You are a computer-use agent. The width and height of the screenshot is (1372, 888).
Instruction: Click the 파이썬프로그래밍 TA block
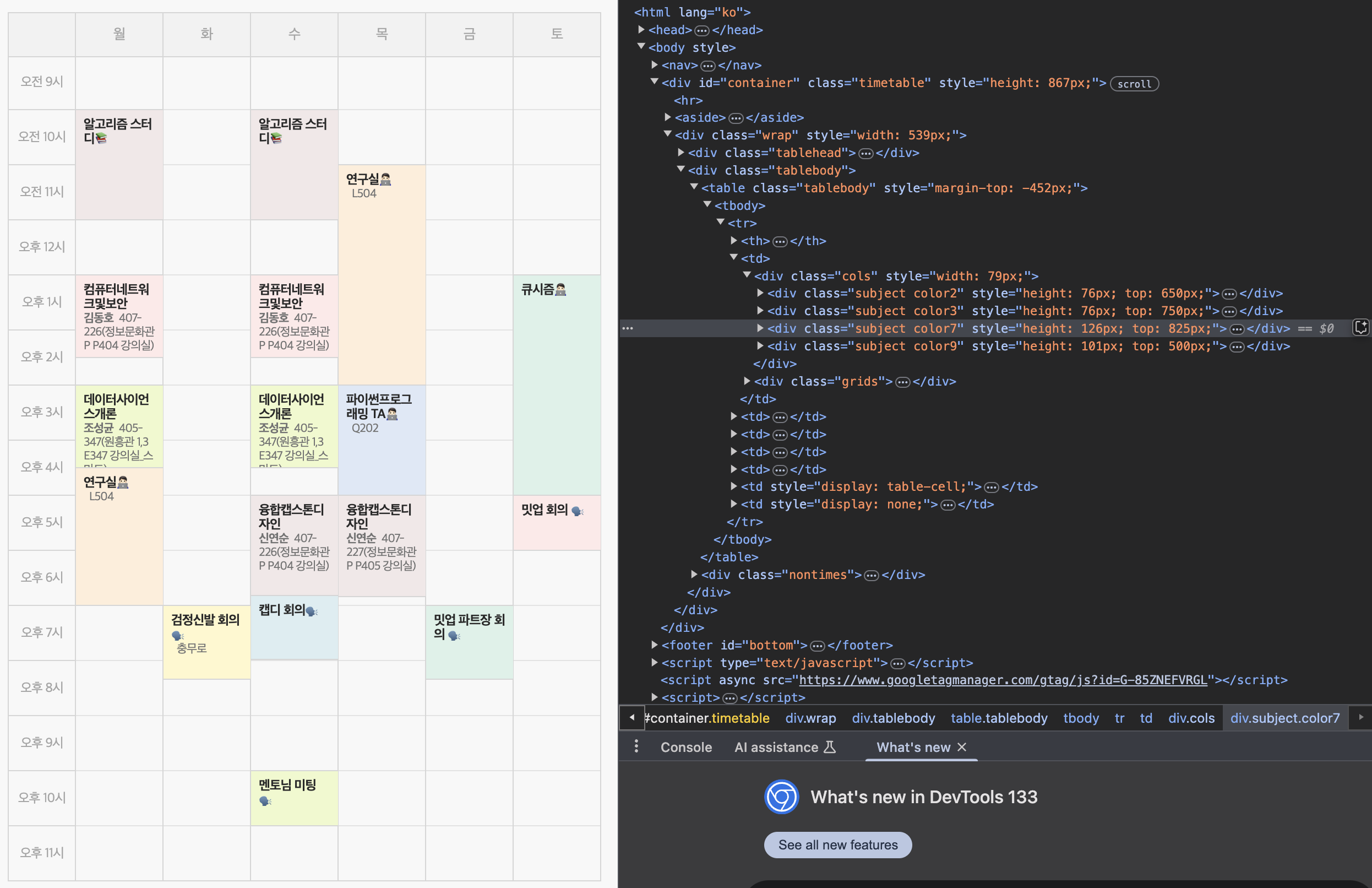tap(382, 440)
